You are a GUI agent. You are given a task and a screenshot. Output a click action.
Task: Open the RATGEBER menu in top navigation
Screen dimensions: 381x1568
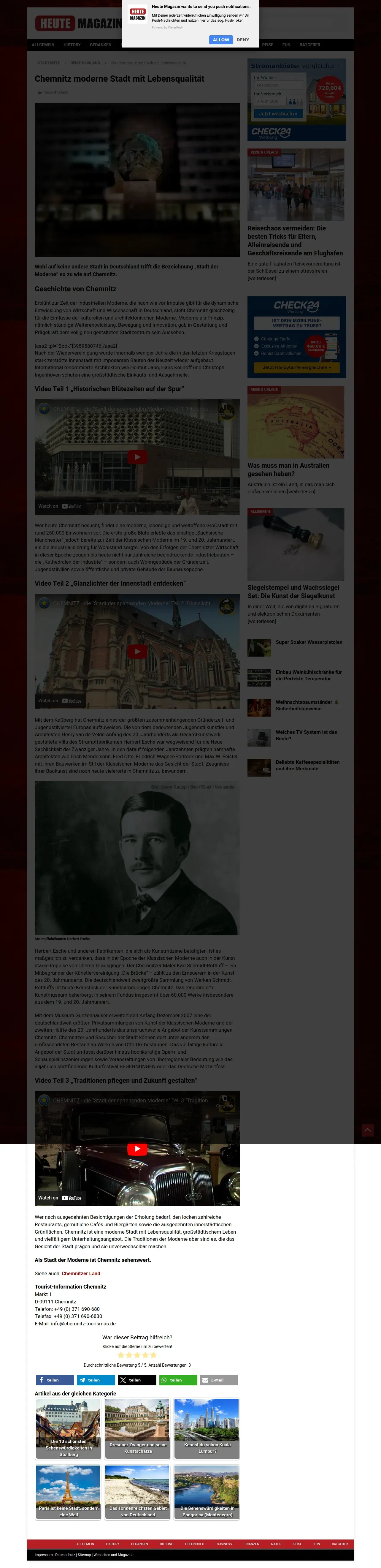[309, 45]
